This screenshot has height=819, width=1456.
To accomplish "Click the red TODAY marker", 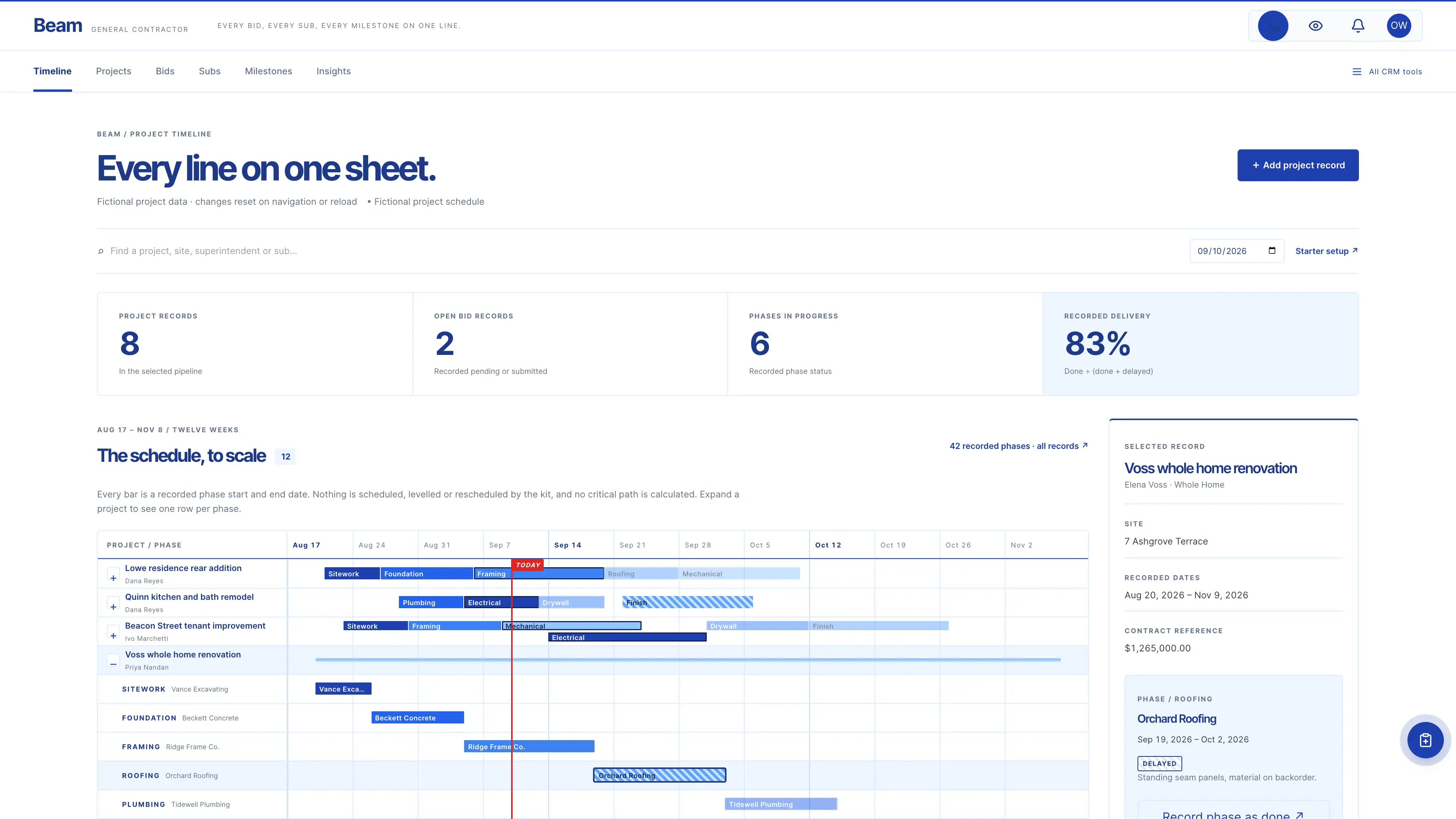I will click(x=528, y=565).
